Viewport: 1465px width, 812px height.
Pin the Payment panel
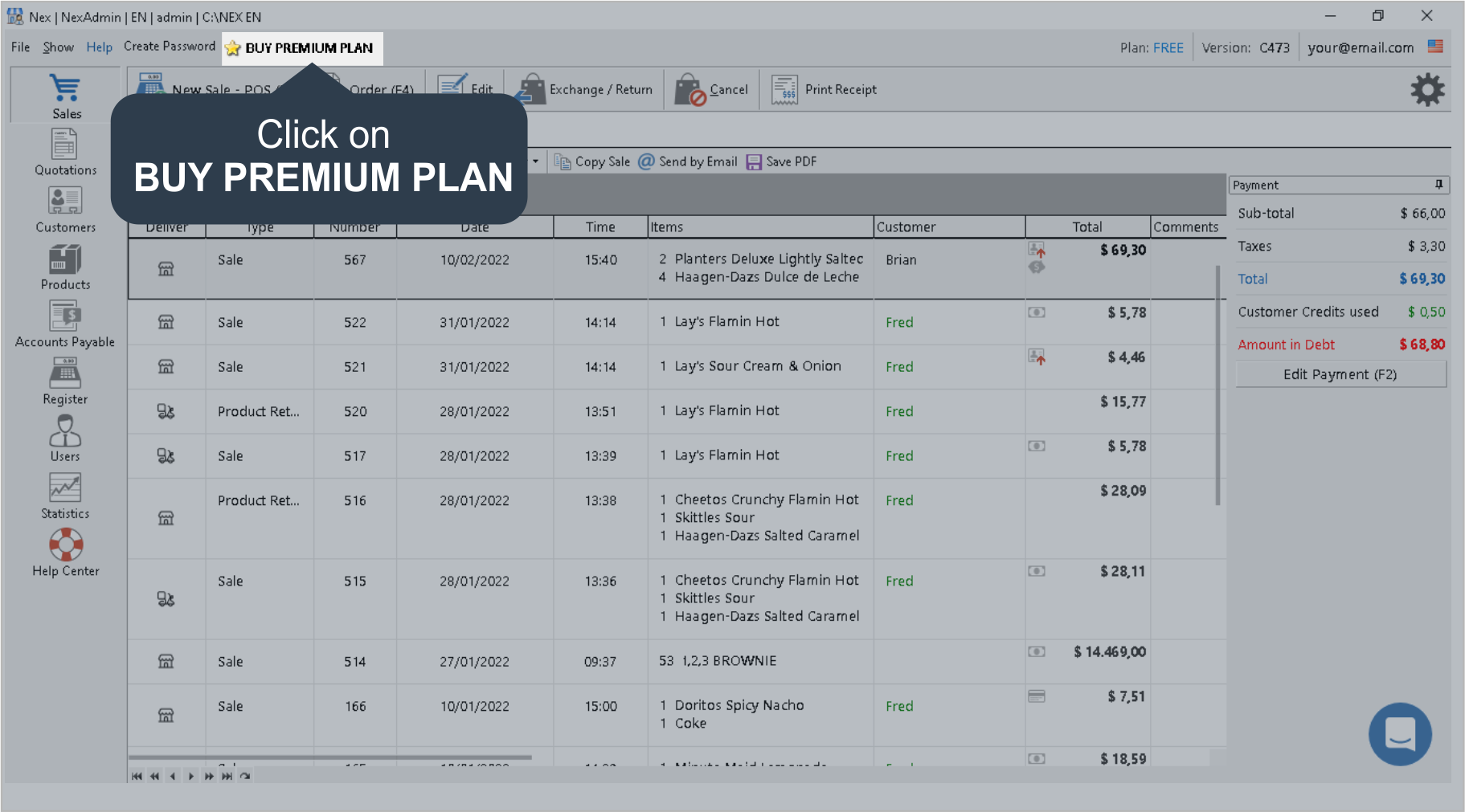coord(1438,185)
